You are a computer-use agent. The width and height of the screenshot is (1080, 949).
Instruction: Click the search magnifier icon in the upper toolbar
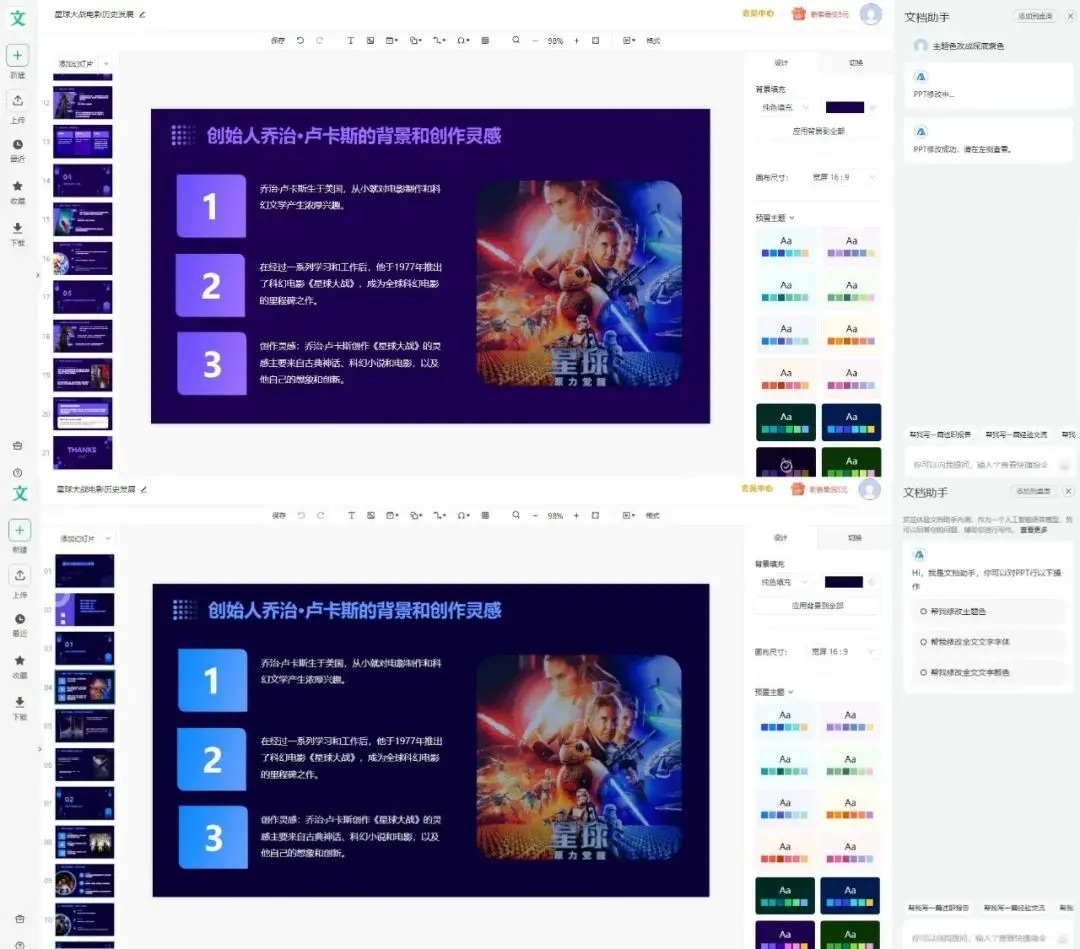516,41
